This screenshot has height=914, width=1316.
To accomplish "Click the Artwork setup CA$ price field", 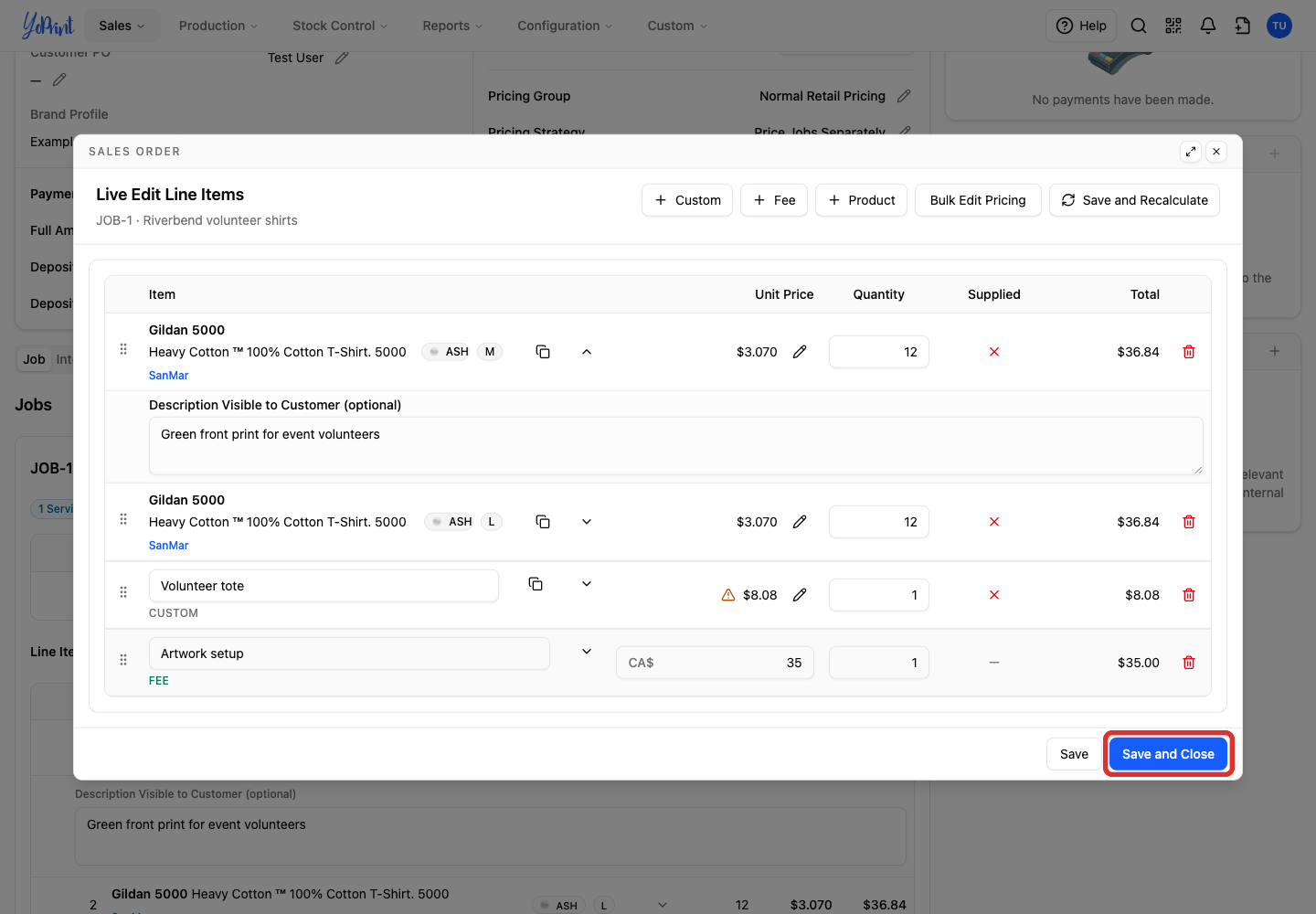I will pyautogui.click(x=715, y=663).
